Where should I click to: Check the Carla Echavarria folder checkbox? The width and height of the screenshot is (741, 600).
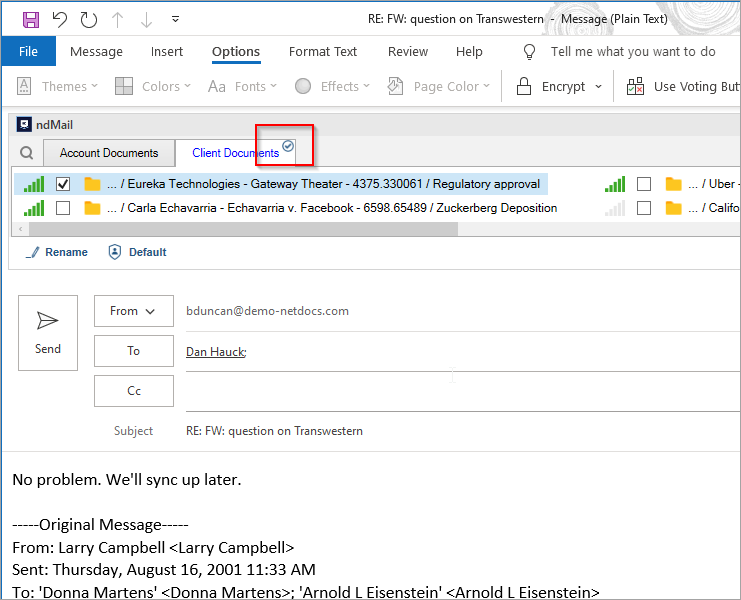pos(63,208)
